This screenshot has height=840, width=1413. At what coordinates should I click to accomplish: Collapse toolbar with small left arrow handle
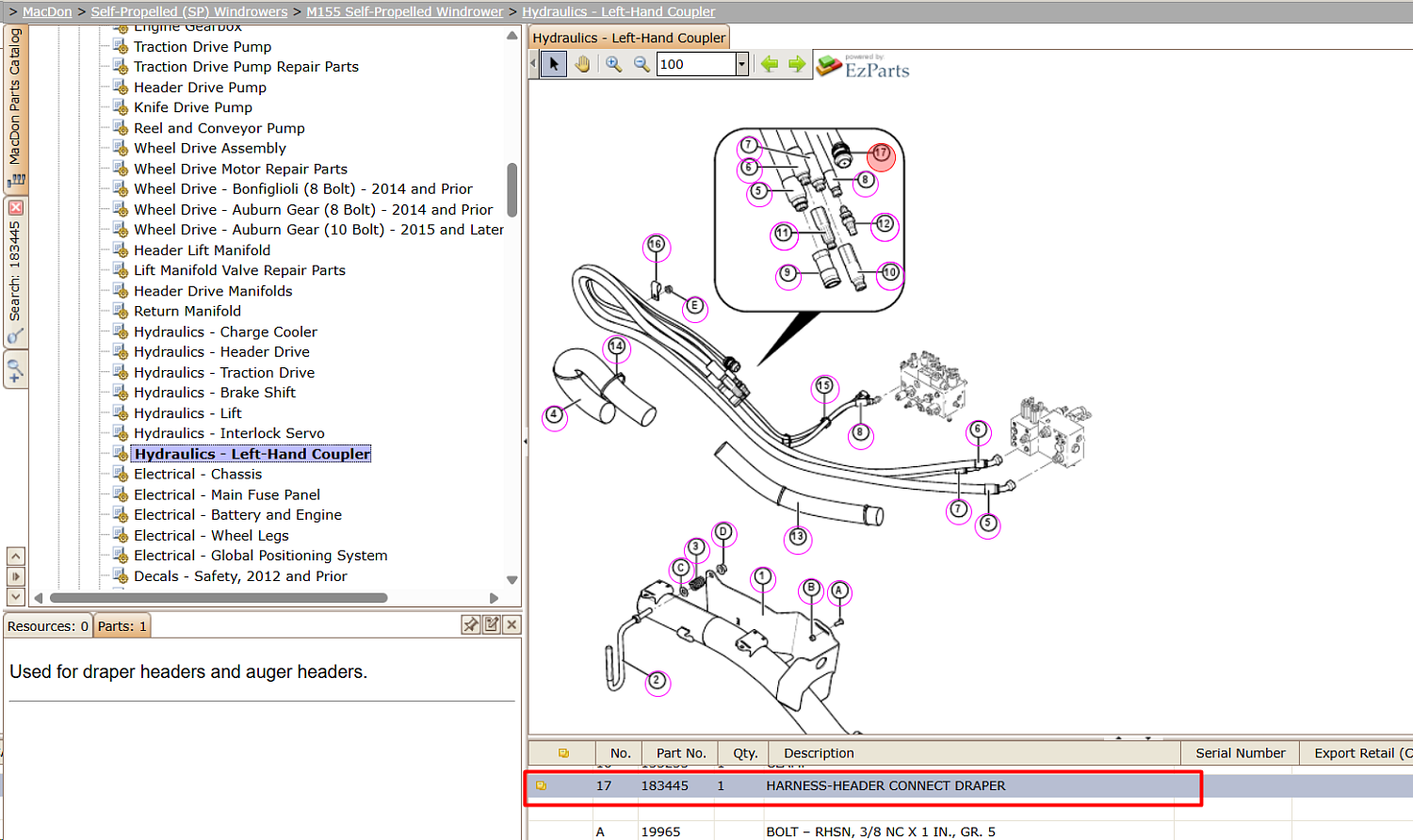533,64
